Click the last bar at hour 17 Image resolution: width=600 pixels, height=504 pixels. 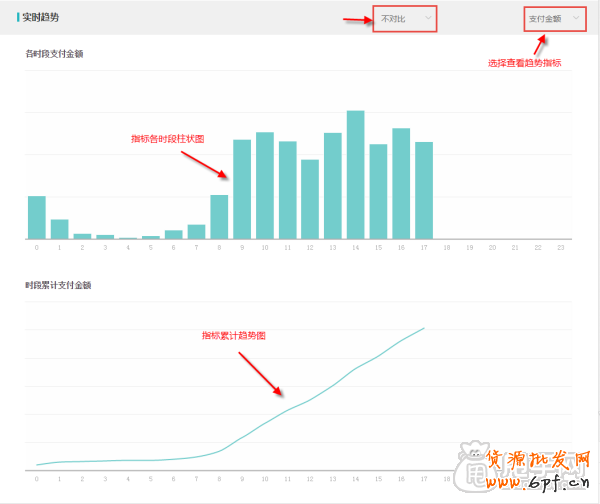(424, 190)
